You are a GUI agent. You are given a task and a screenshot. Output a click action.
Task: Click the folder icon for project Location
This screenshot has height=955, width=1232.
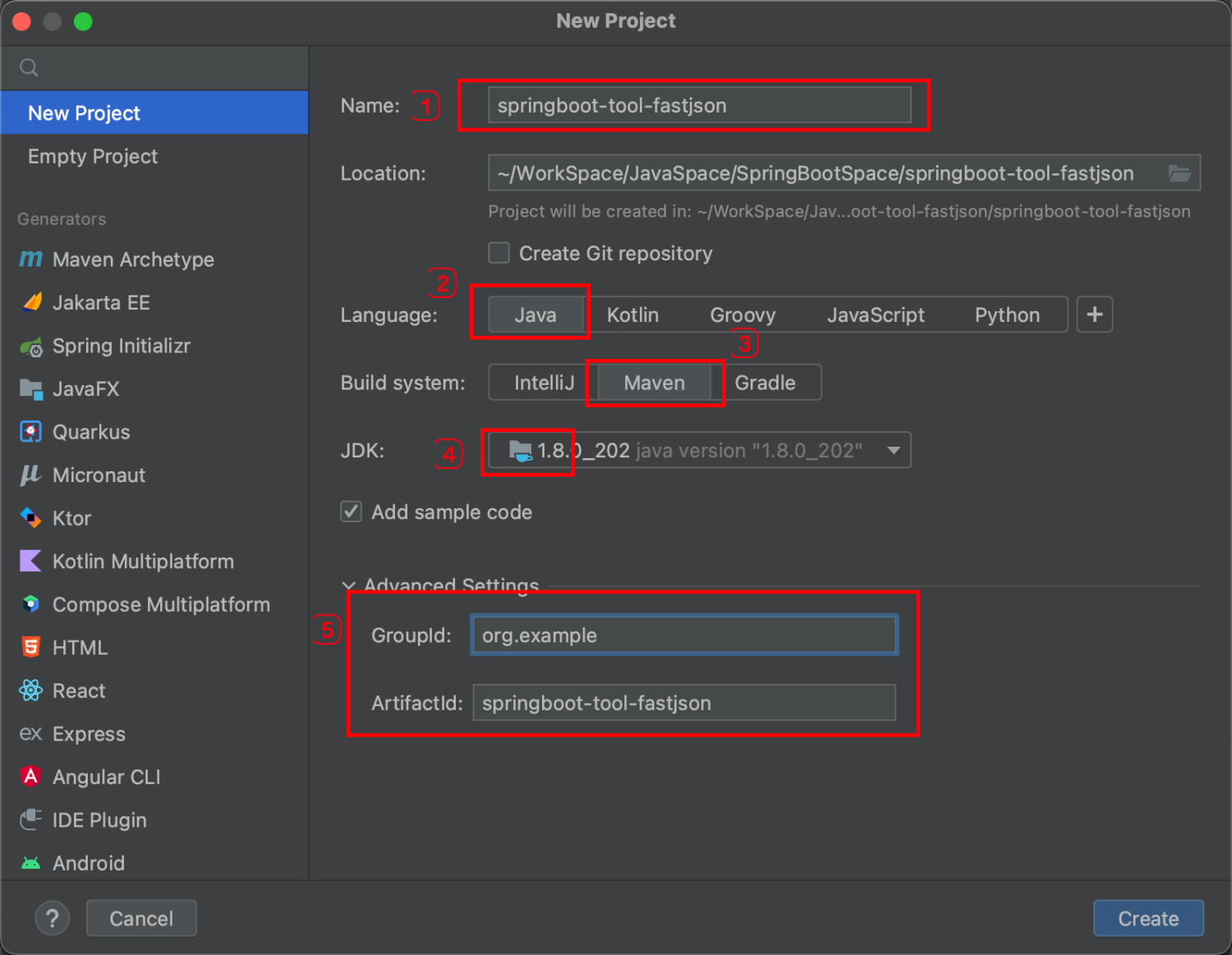click(x=1180, y=173)
